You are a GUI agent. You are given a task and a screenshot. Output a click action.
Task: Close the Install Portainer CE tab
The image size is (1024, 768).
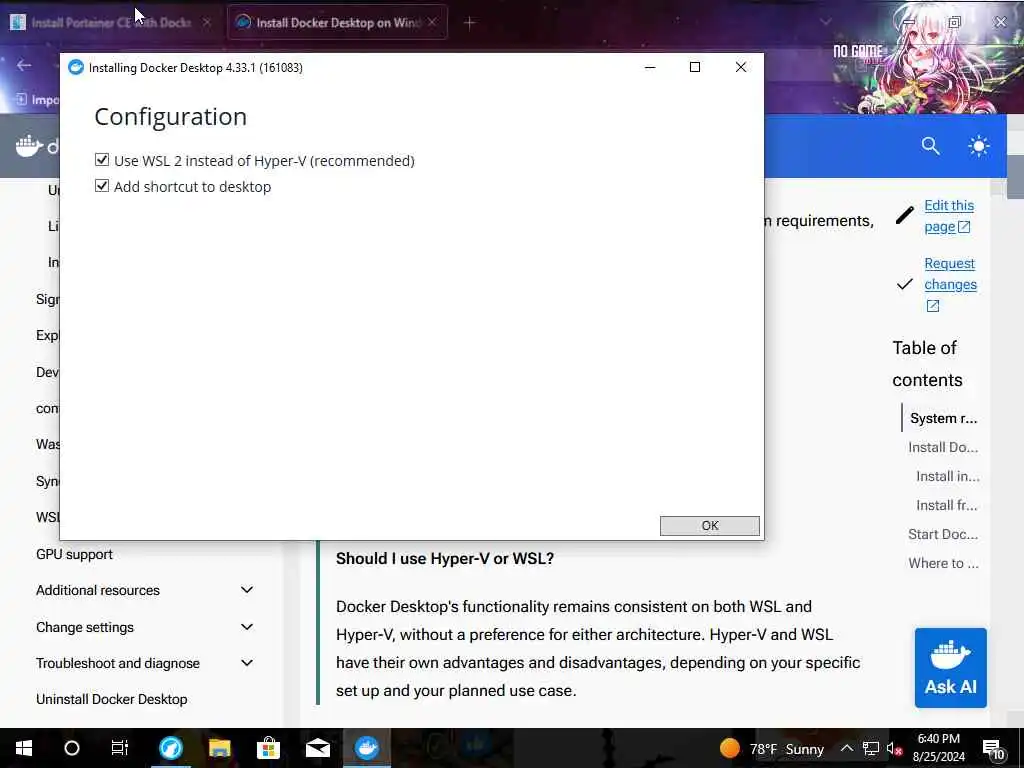pyautogui.click(x=206, y=22)
